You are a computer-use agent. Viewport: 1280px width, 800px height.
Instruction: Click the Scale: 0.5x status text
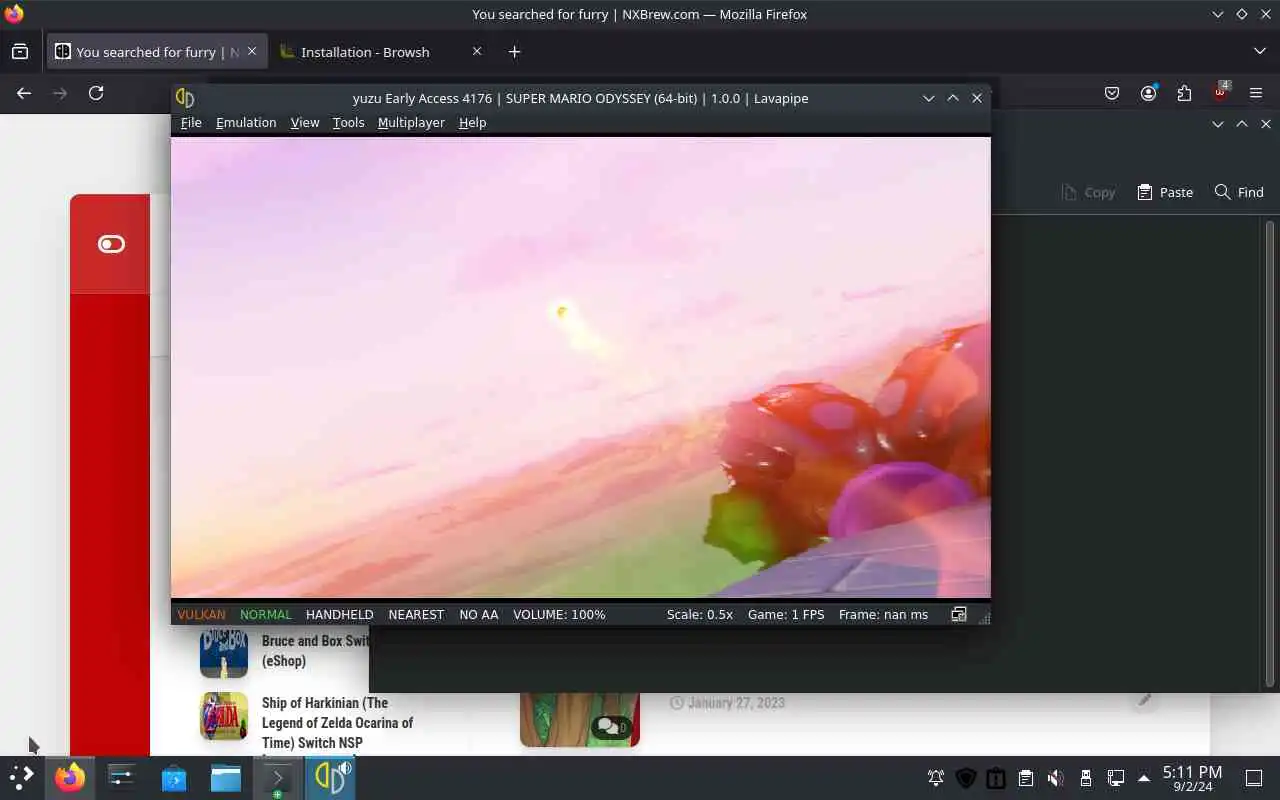(x=700, y=614)
